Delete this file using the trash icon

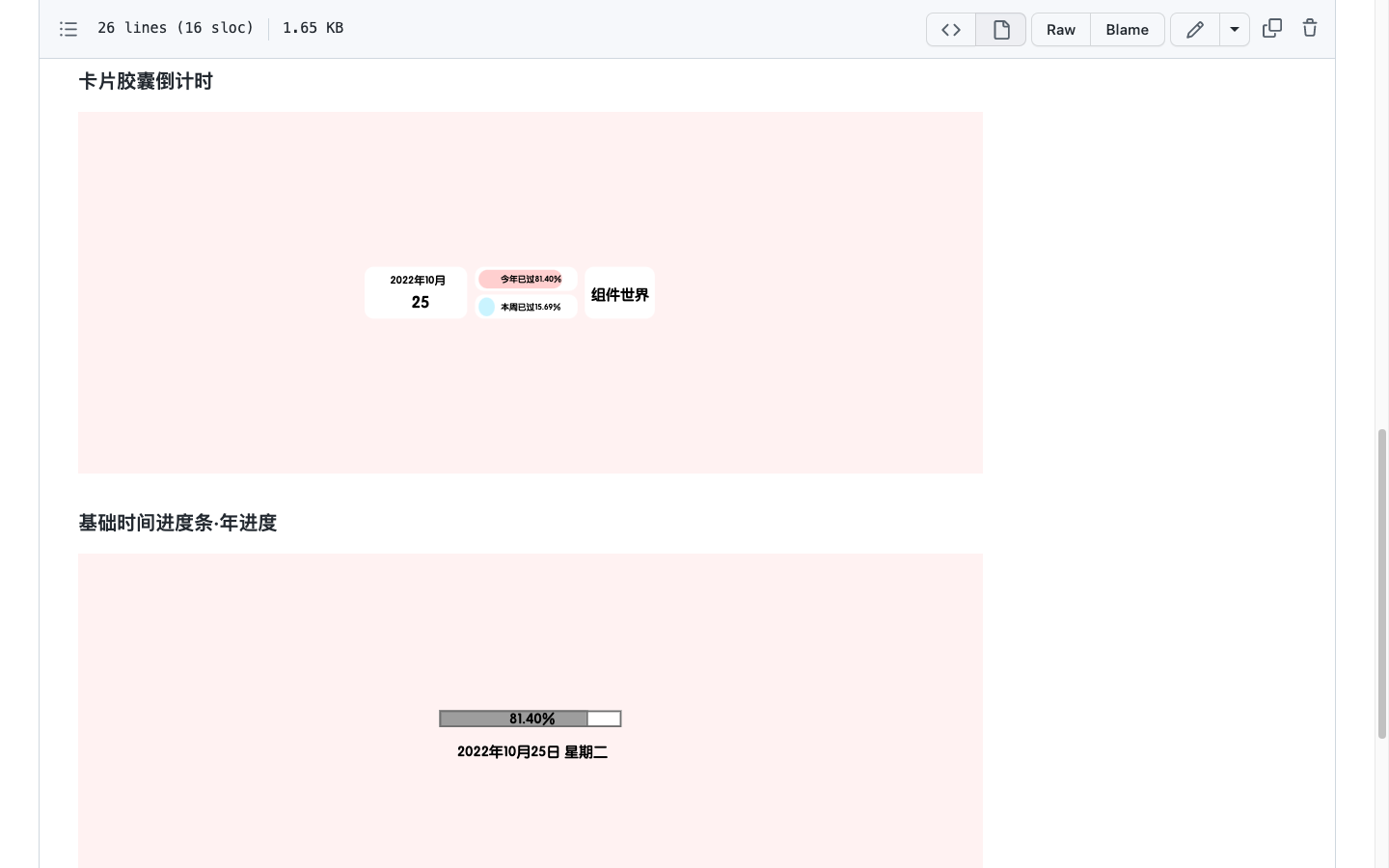(x=1310, y=29)
